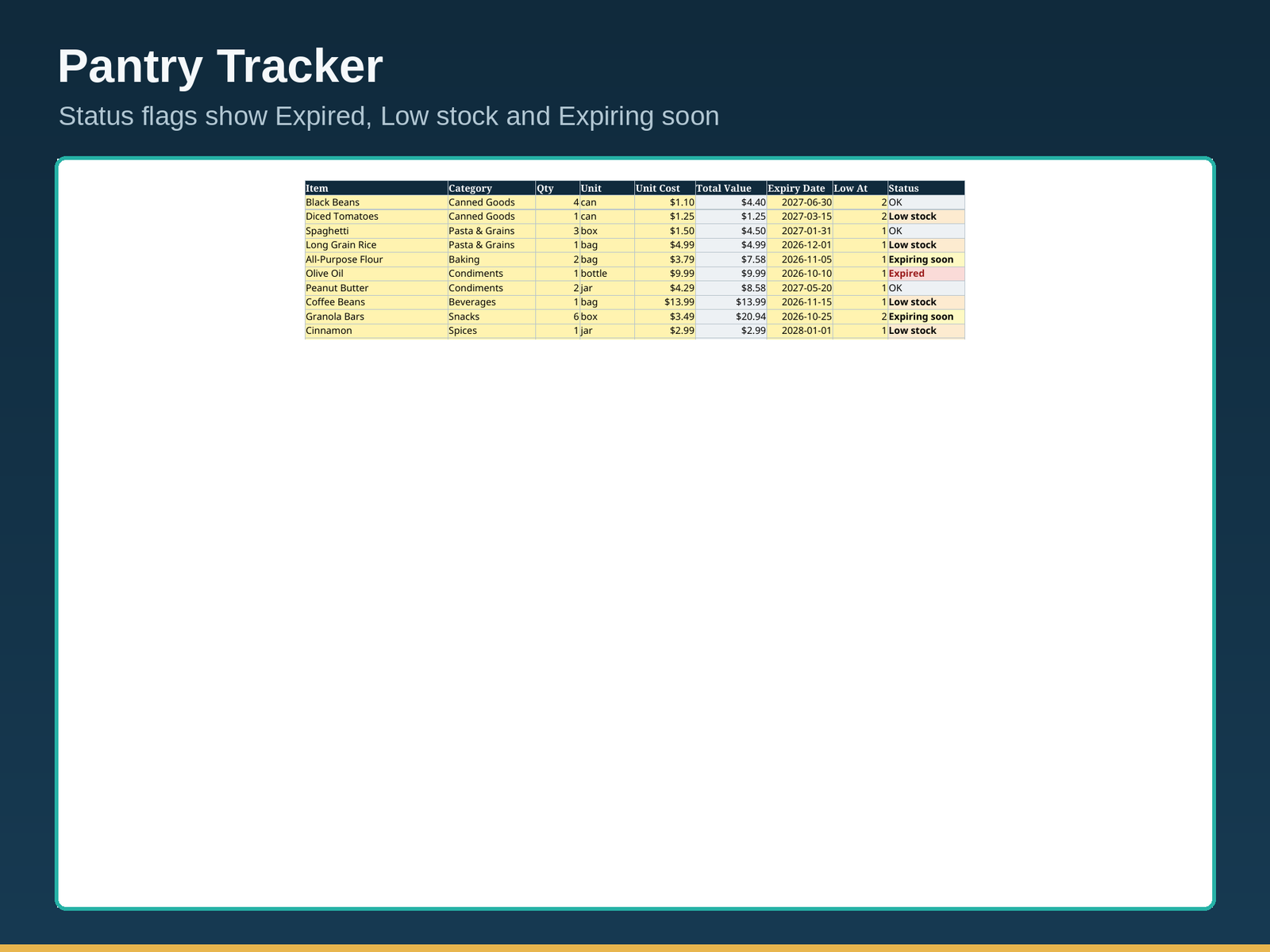Click Coffee Beans Low stock status
This screenshot has width=1270, height=952.
point(926,302)
